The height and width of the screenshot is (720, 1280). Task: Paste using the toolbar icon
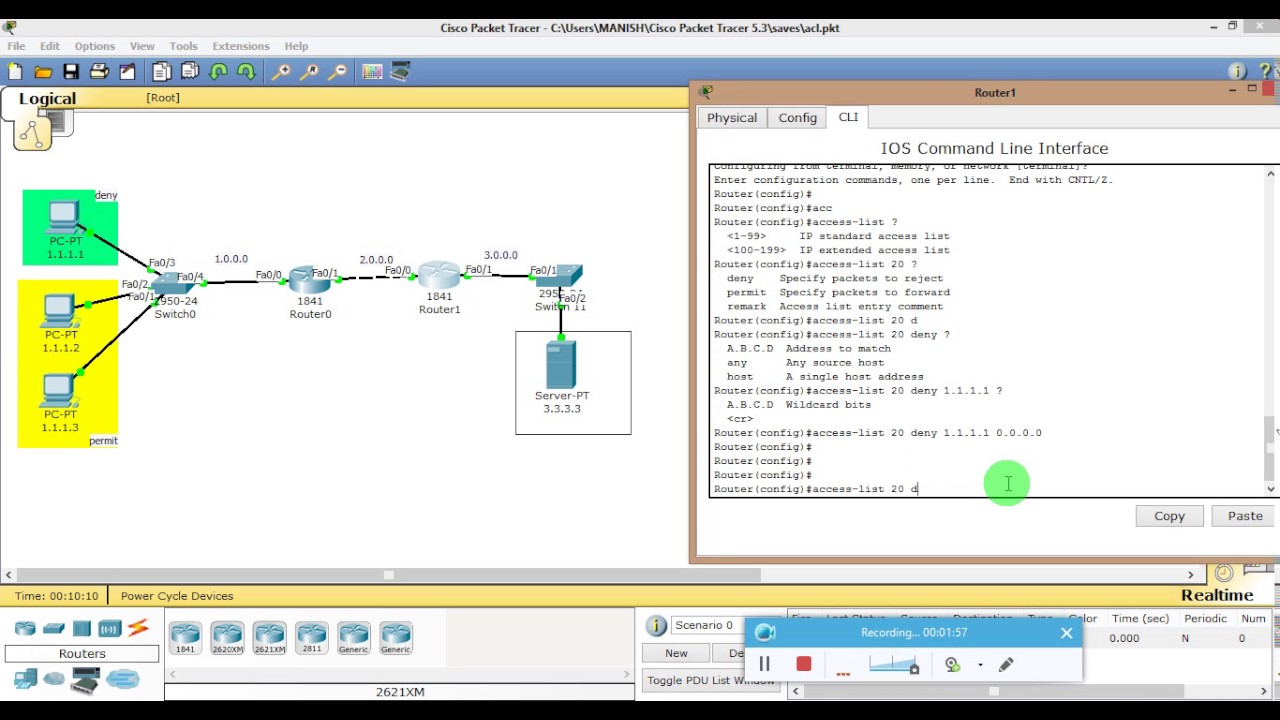189,72
